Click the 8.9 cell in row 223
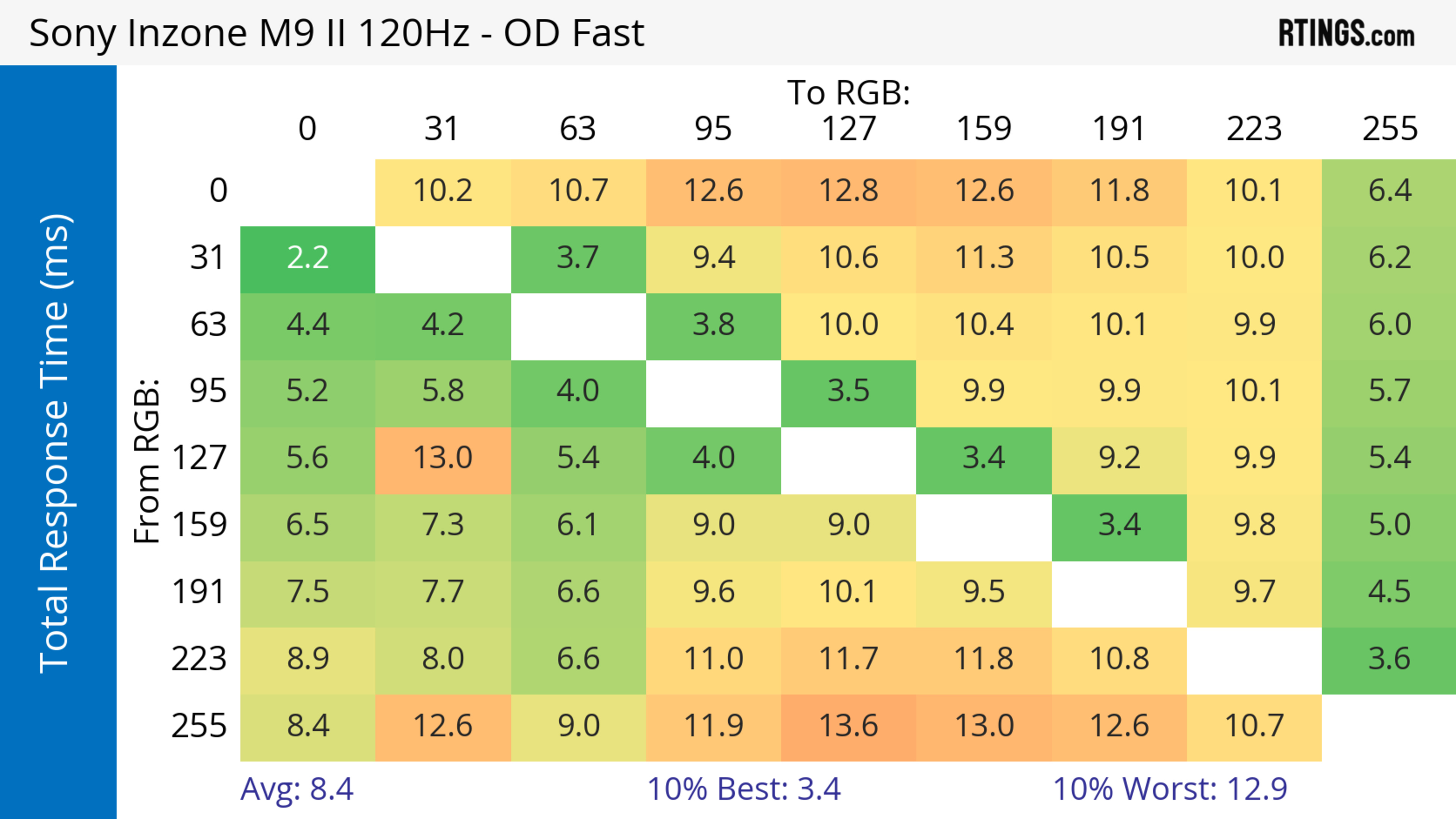Image resolution: width=1456 pixels, height=819 pixels. coord(308,659)
